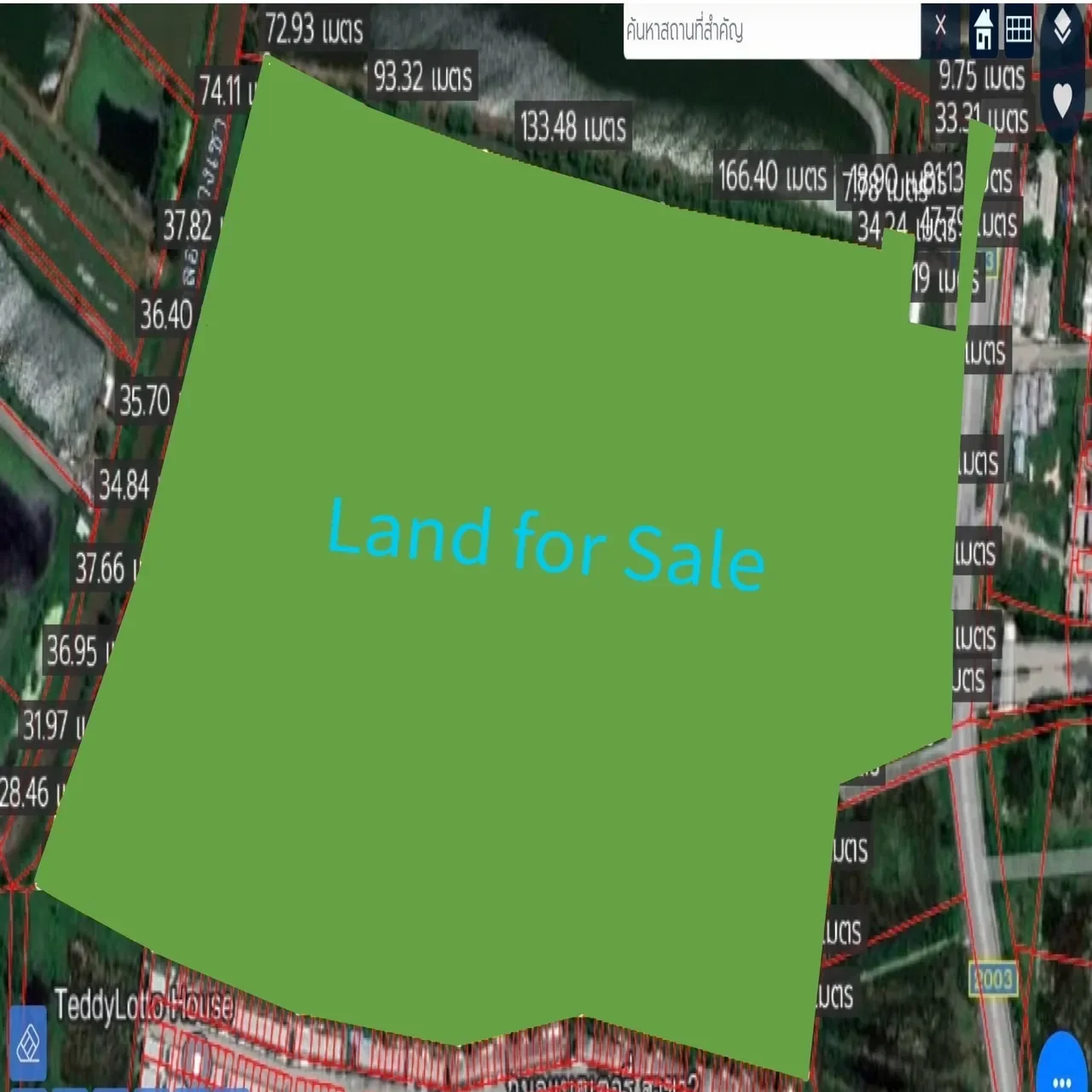Open the grid table icon
This screenshot has width=1092, height=1092.
tap(1019, 30)
